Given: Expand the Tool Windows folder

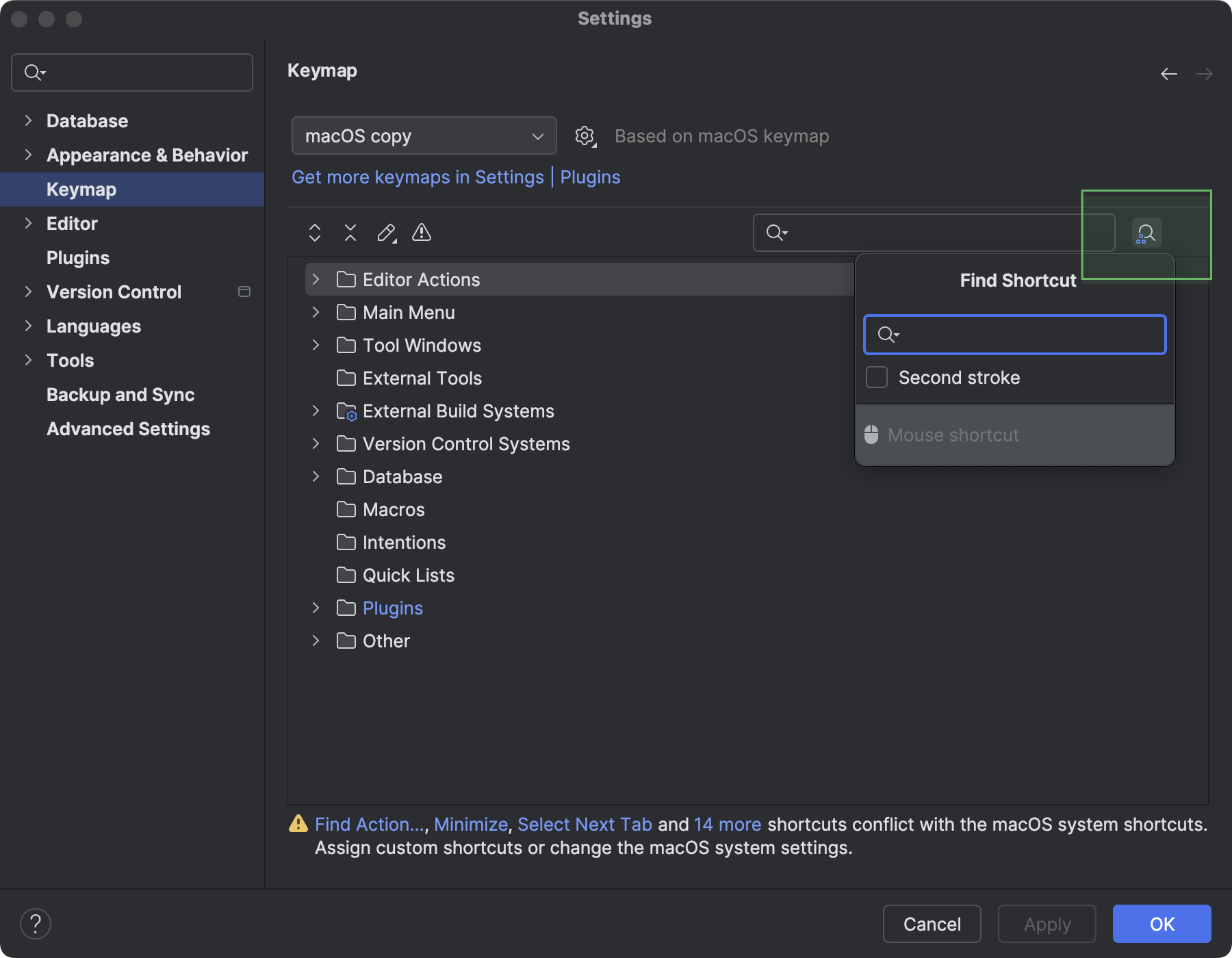Looking at the screenshot, I should (316, 345).
